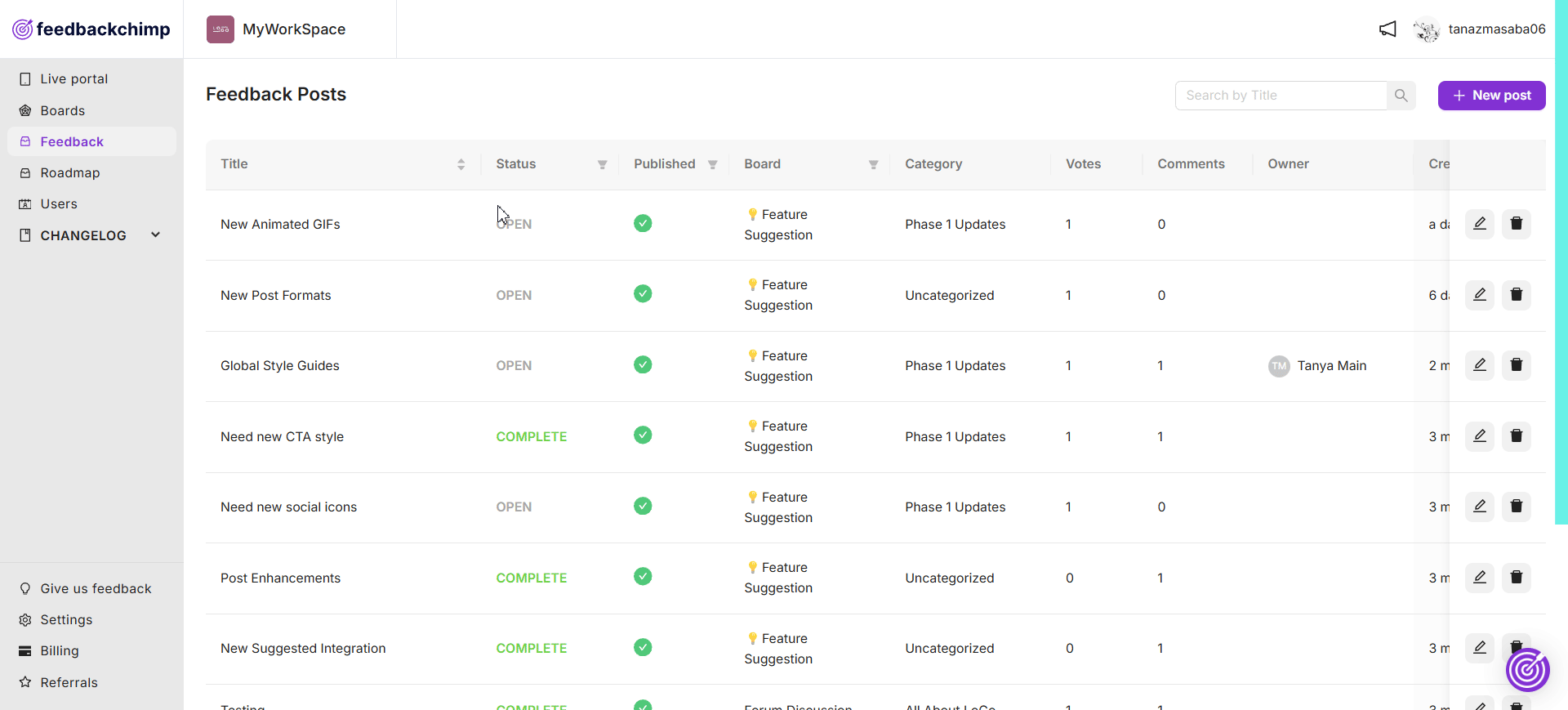Viewport: 1568px width, 710px height.
Task: Edit the Need new social icons post
Action: tap(1480, 507)
